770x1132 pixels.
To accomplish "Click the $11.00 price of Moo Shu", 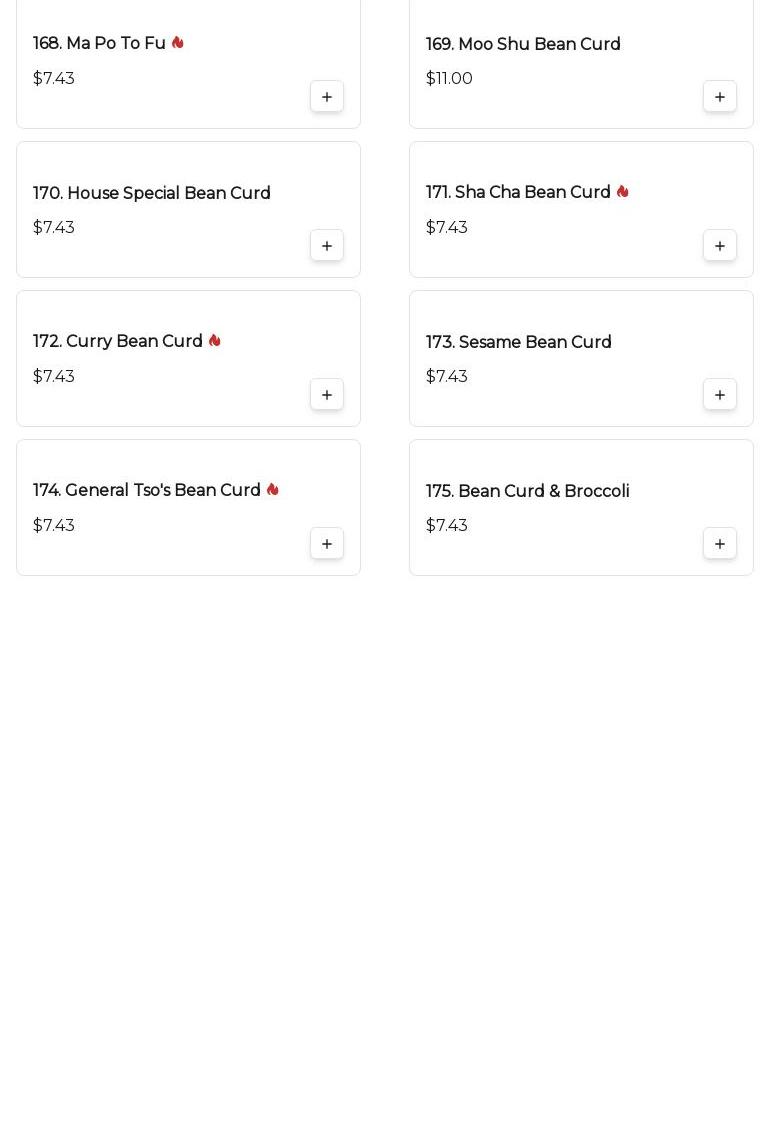I will (x=449, y=78).
